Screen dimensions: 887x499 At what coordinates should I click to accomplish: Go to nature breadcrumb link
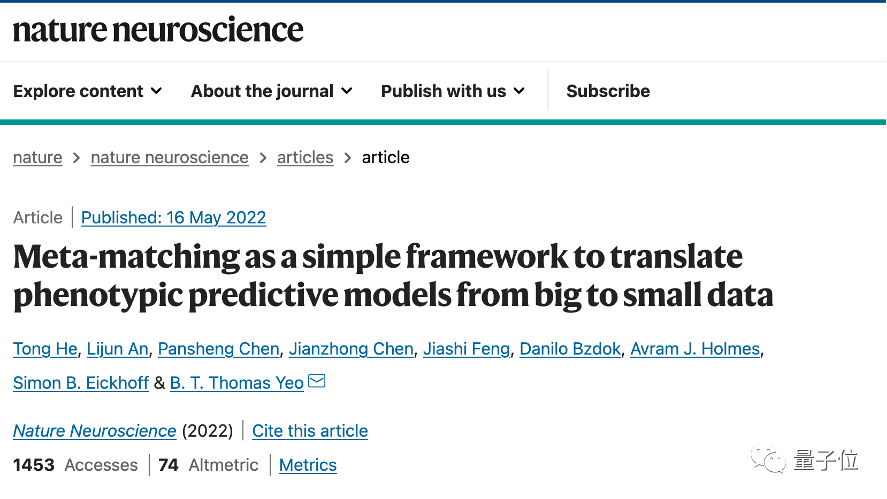37,157
